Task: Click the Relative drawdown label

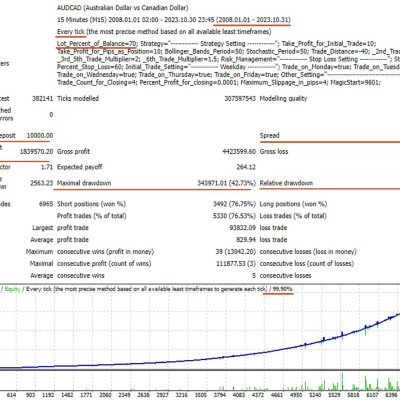Action: [286, 183]
